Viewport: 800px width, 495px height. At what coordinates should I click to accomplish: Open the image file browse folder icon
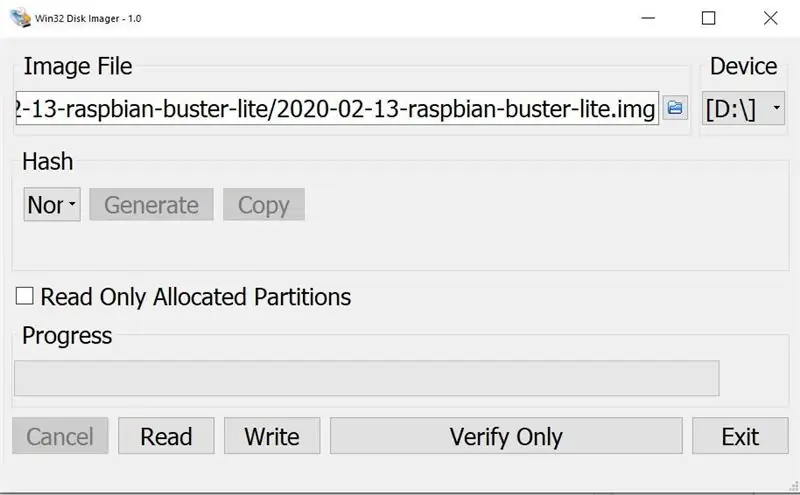(675, 108)
